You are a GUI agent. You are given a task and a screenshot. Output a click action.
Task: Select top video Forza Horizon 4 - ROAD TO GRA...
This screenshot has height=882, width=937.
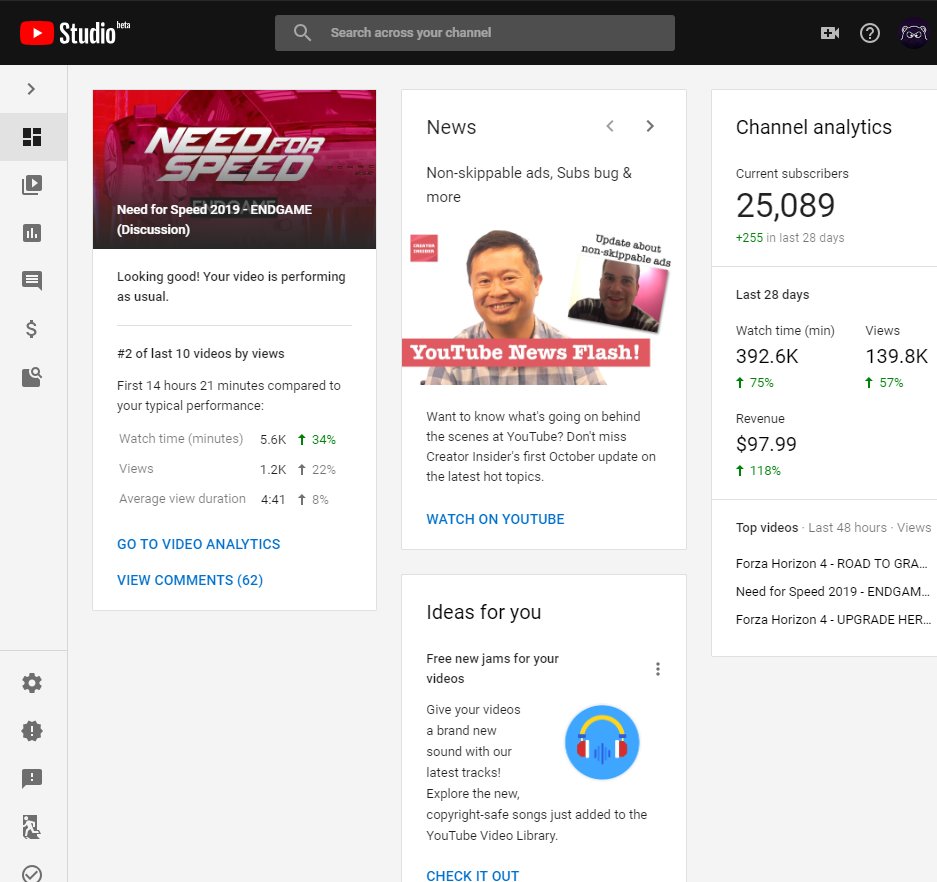[x=831, y=564]
